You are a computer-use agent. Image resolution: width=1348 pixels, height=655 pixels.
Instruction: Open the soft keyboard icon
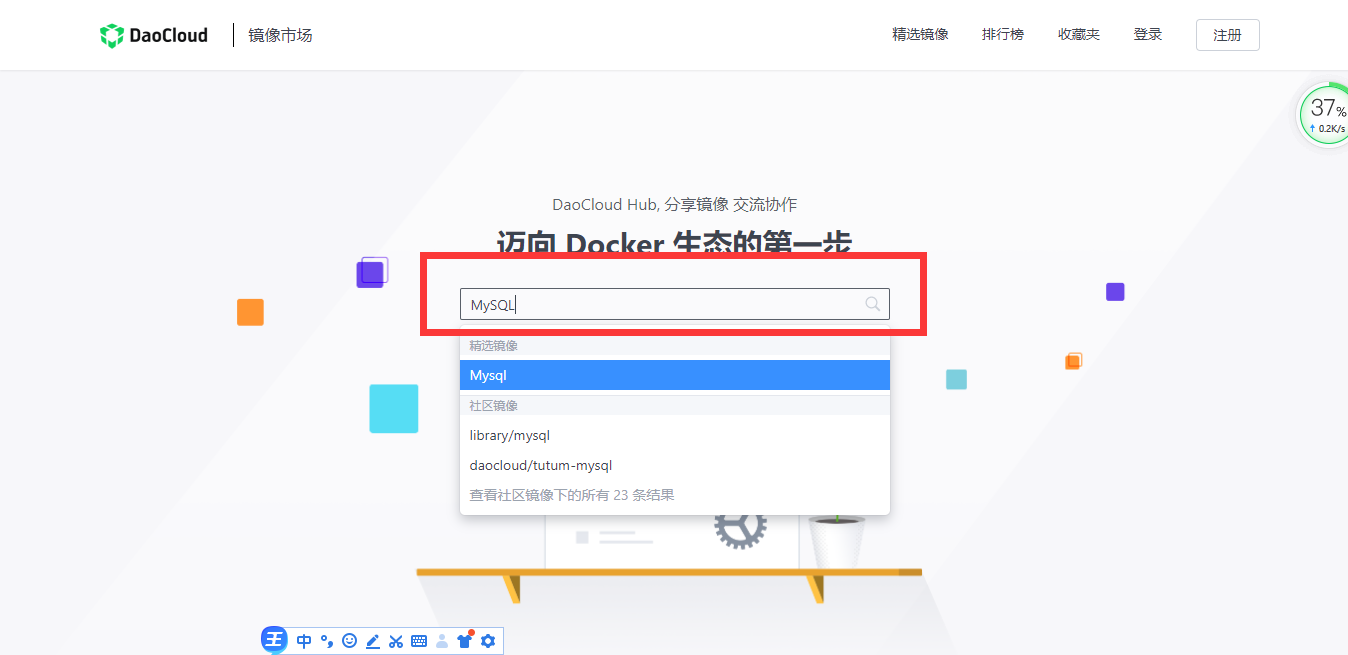419,641
